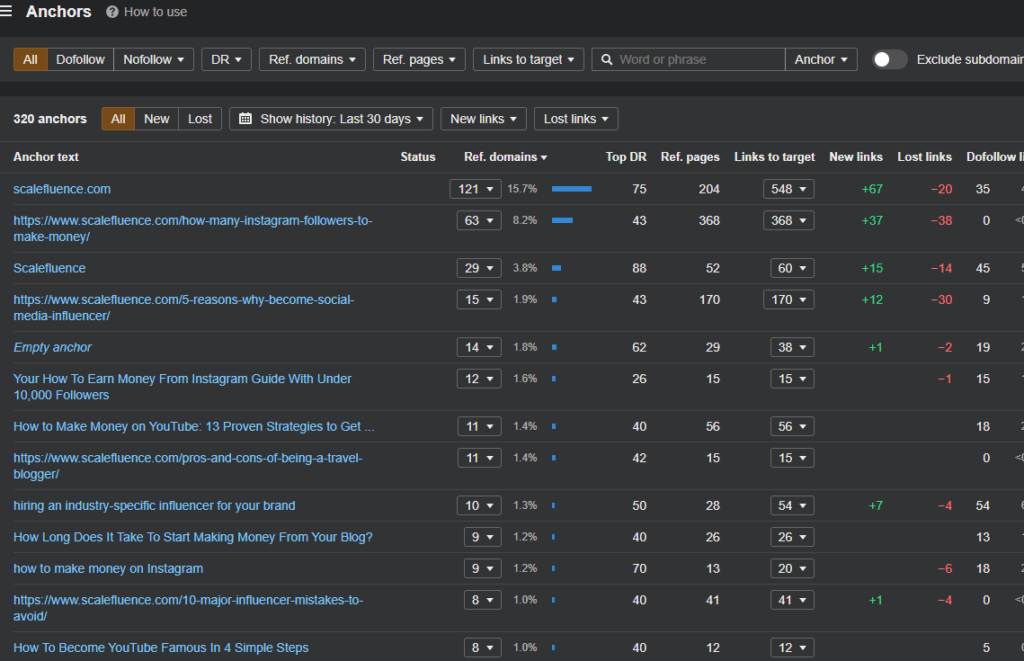Image resolution: width=1024 pixels, height=661 pixels.
Task: Open Show history: Last 30 days dropdown
Action: (331, 119)
